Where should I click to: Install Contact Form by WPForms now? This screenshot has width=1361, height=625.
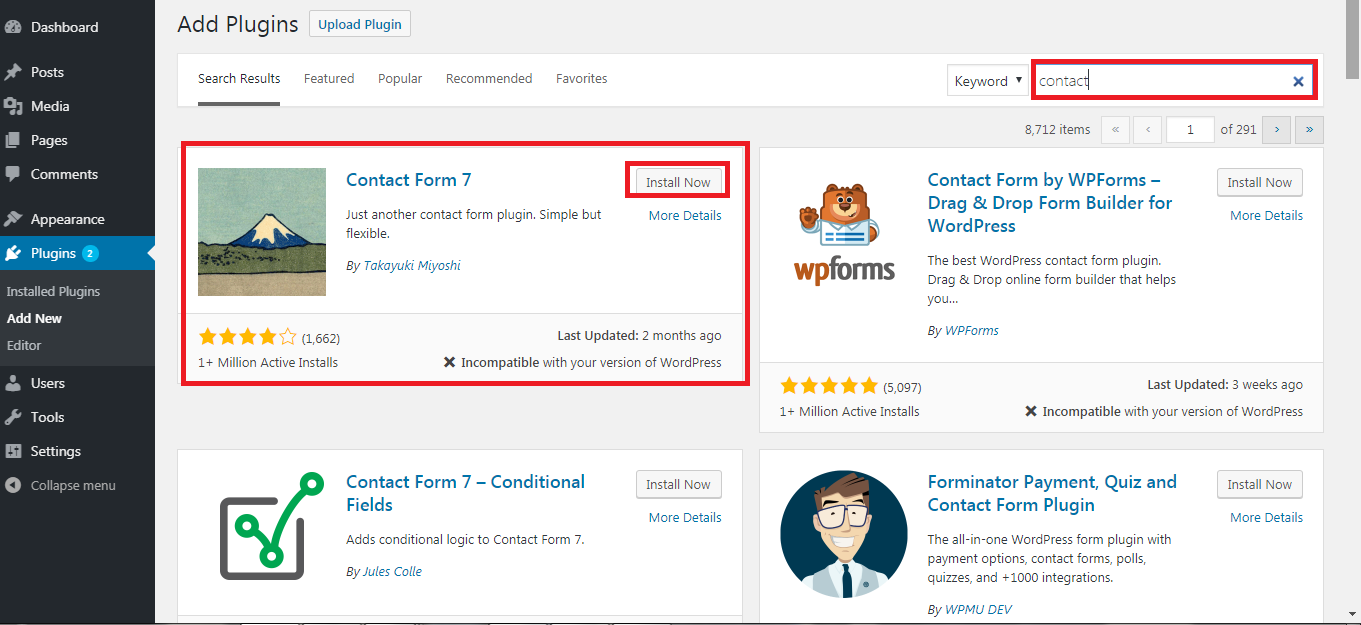tap(1260, 182)
